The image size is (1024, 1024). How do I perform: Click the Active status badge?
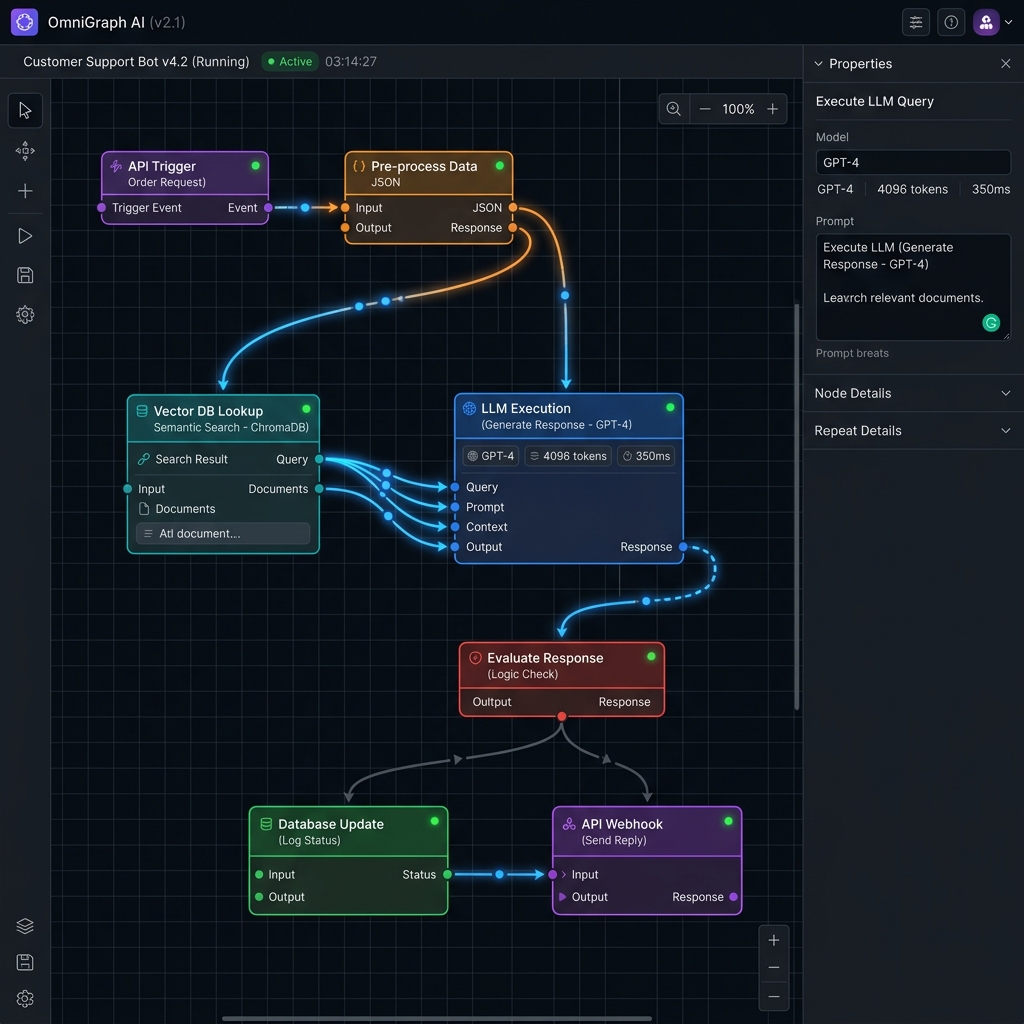[291, 61]
